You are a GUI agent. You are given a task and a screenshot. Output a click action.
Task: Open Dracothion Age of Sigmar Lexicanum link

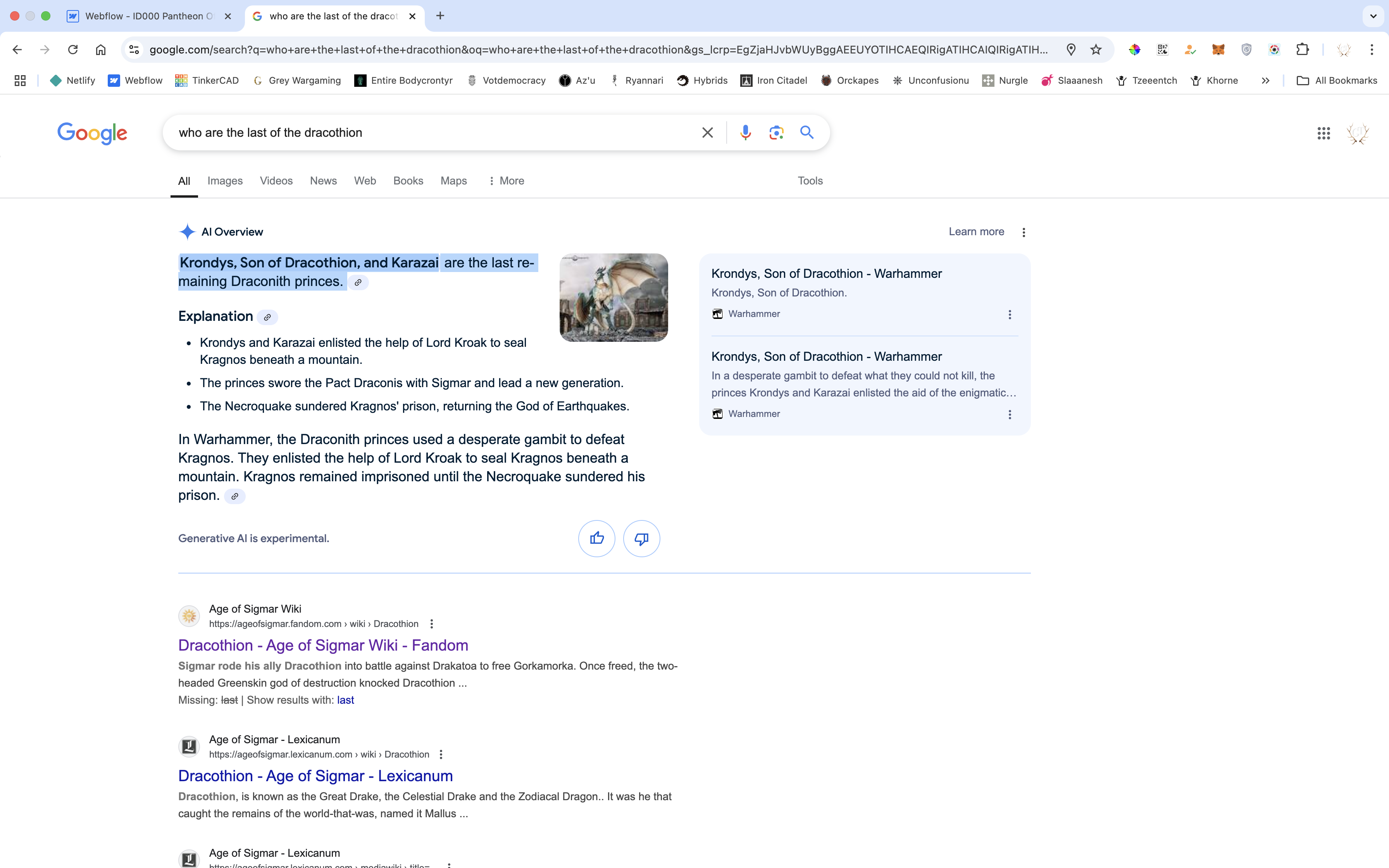click(315, 775)
